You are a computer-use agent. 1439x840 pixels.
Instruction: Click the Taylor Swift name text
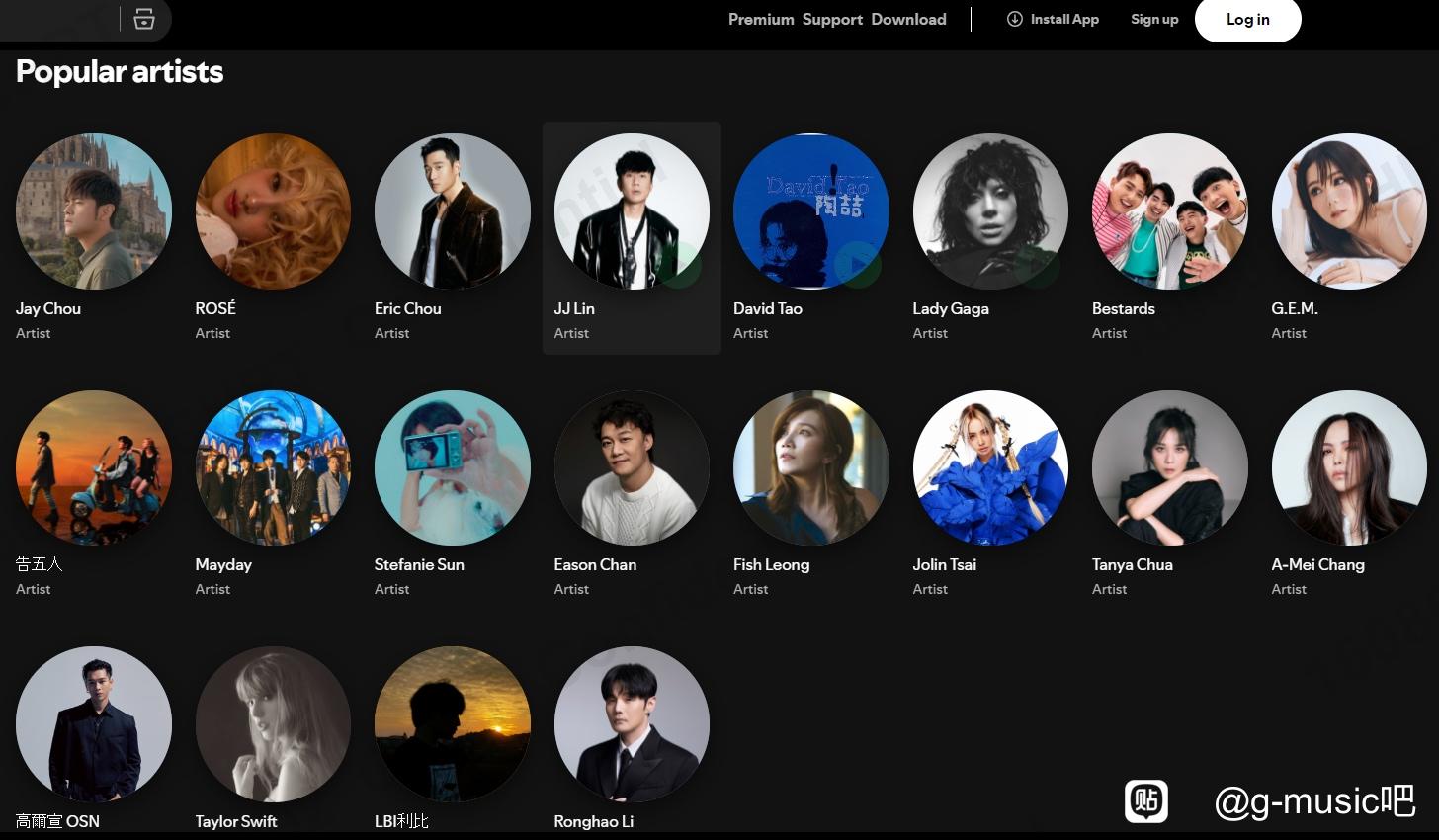point(236,821)
